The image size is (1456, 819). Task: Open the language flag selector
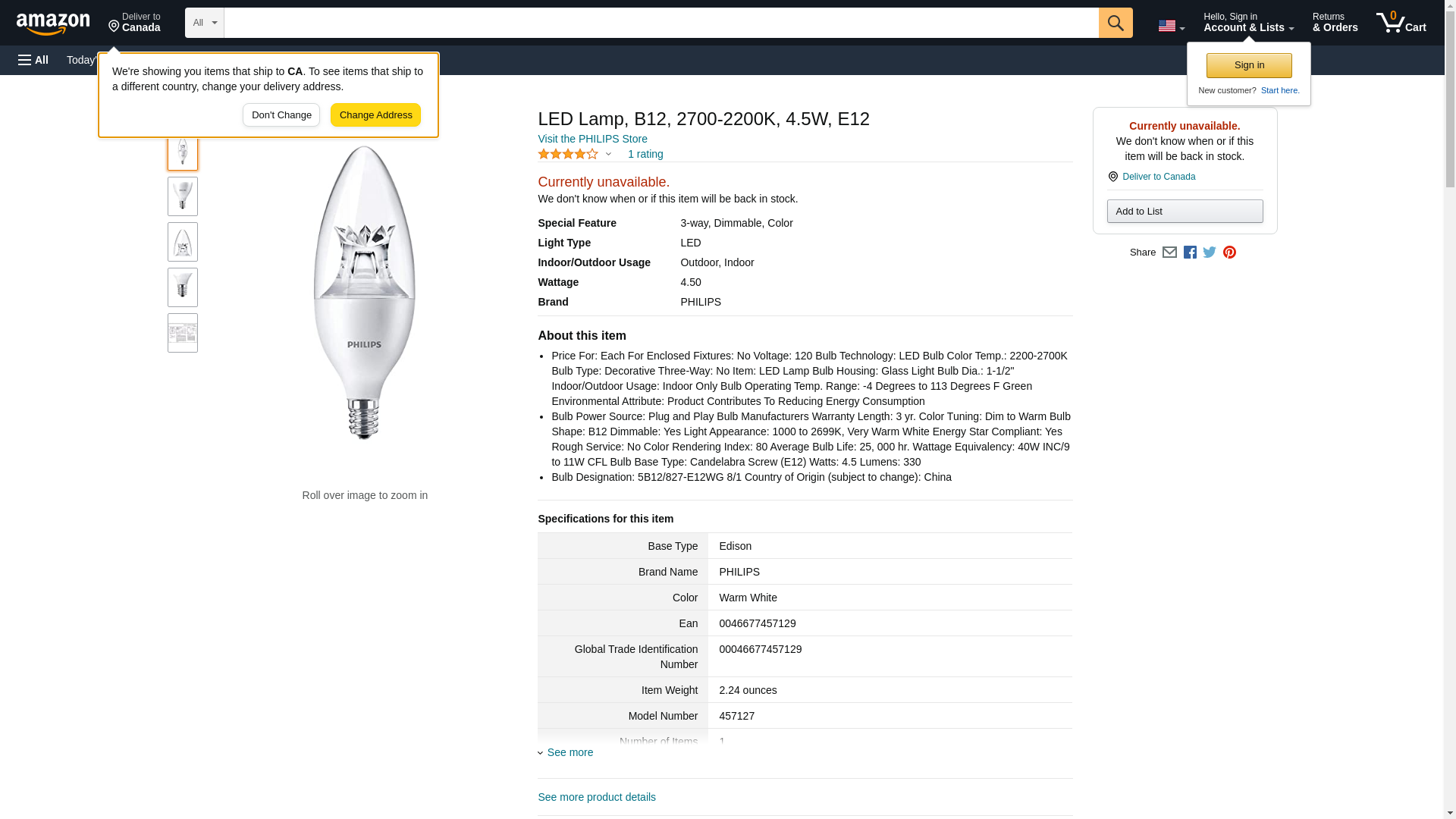(x=1171, y=26)
